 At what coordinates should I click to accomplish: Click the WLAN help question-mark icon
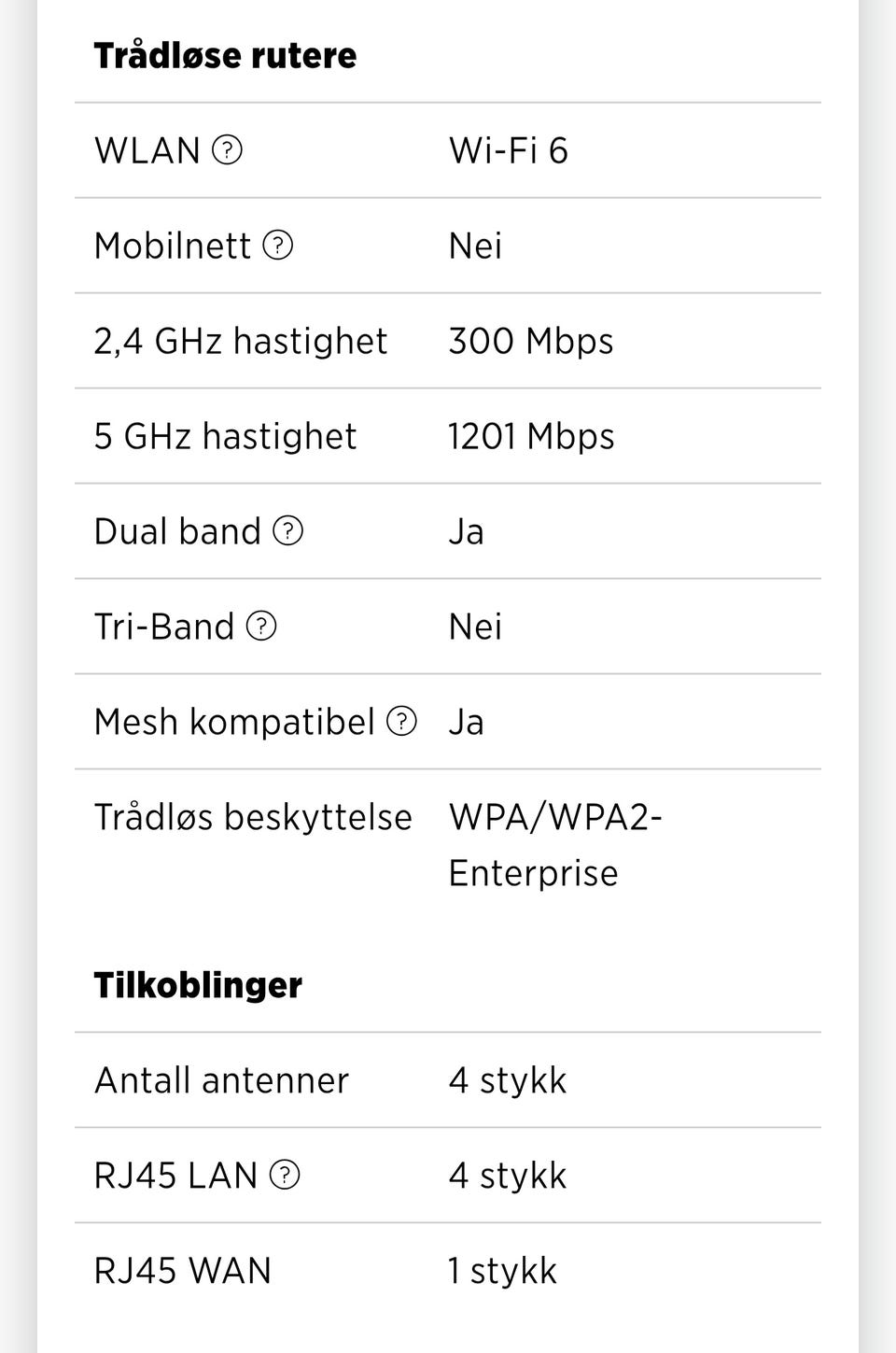[228, 149]
